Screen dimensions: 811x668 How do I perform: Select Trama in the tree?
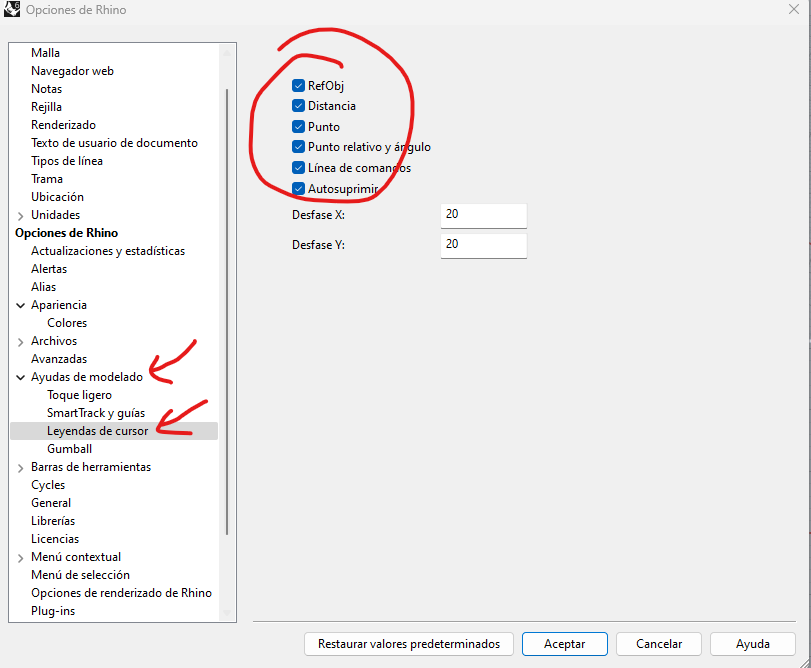[47, 179]
